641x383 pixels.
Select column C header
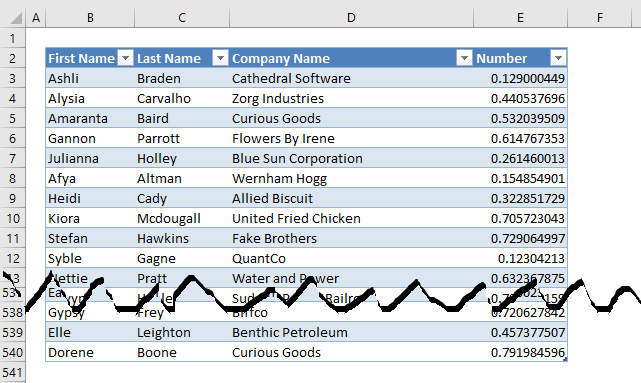pyautogui.click(x=182, y=18)
